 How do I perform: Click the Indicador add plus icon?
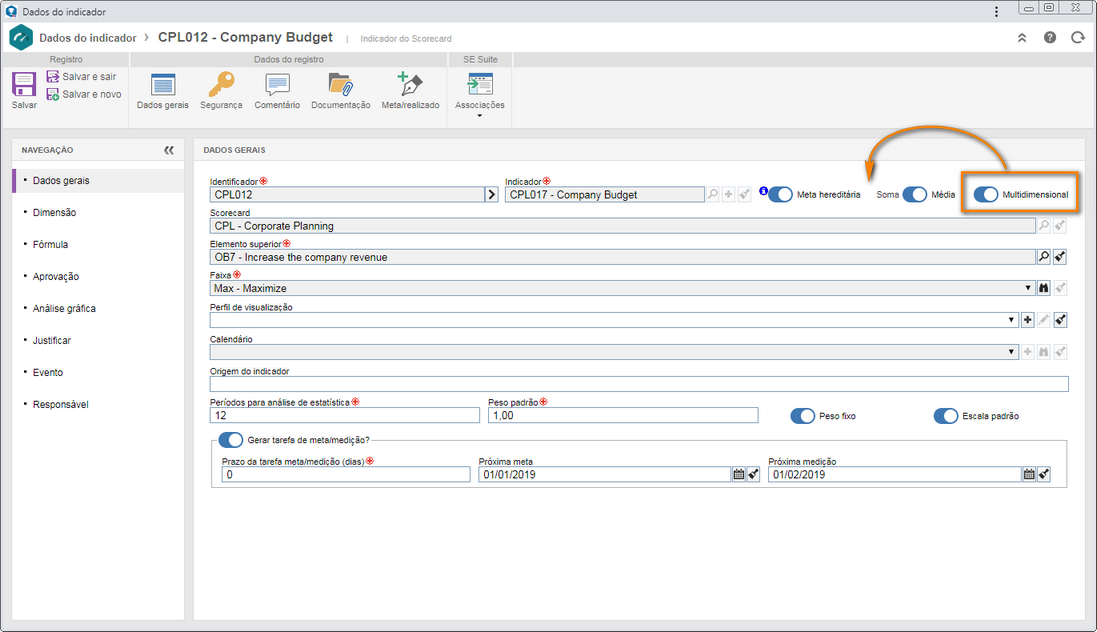point(728,195)
